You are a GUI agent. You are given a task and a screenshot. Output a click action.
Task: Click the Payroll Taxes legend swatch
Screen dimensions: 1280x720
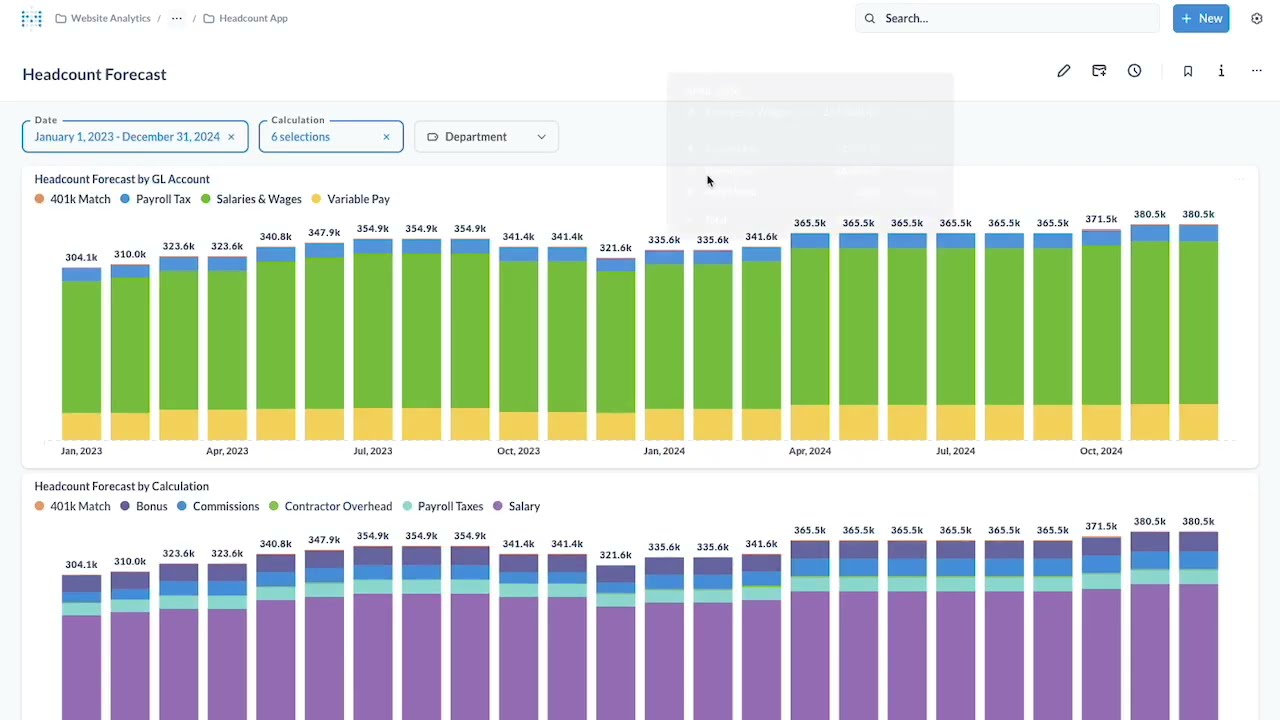coord(407,506)
